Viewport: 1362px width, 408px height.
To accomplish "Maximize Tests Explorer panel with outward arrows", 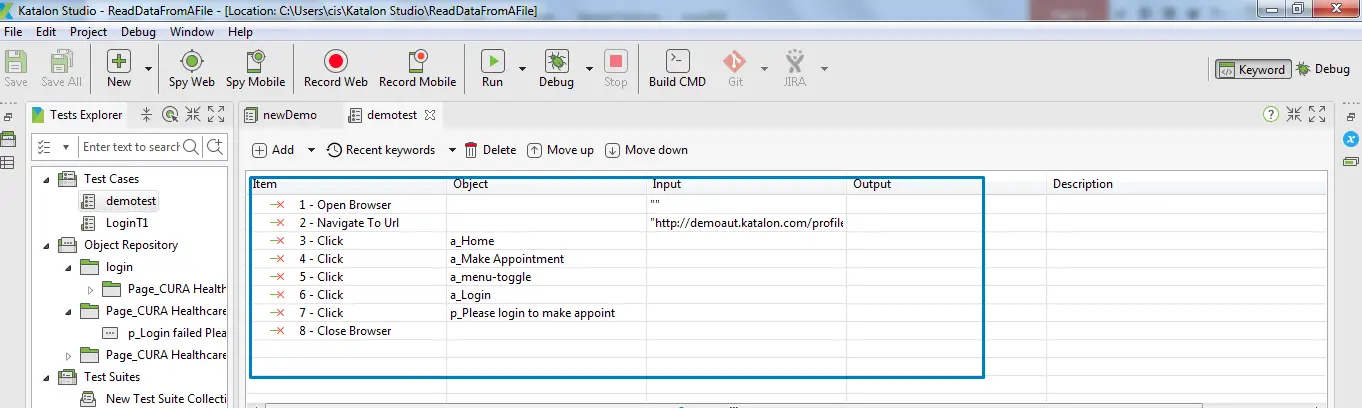I will click(x=216, y=115).
